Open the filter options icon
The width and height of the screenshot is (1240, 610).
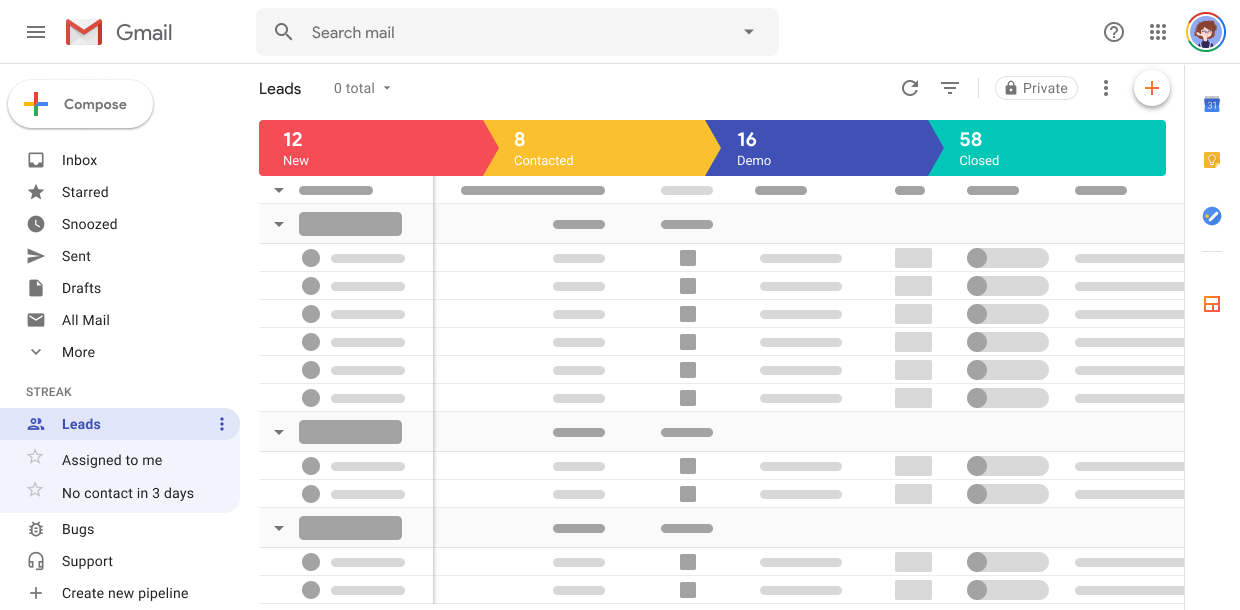[950, 88]
